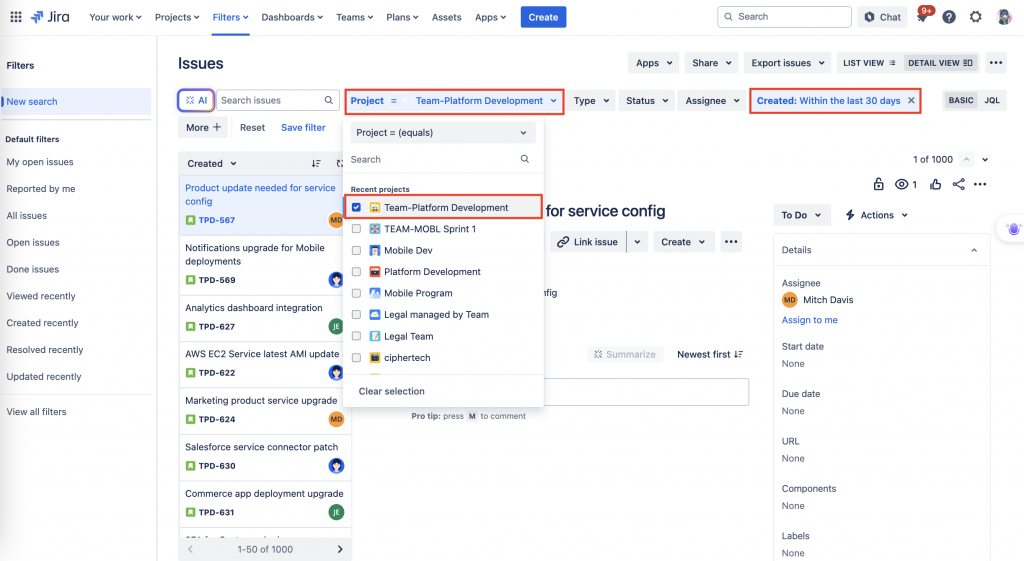Check the ciphertech project checkbox
1024x561 pixels.
click(356, 357)
